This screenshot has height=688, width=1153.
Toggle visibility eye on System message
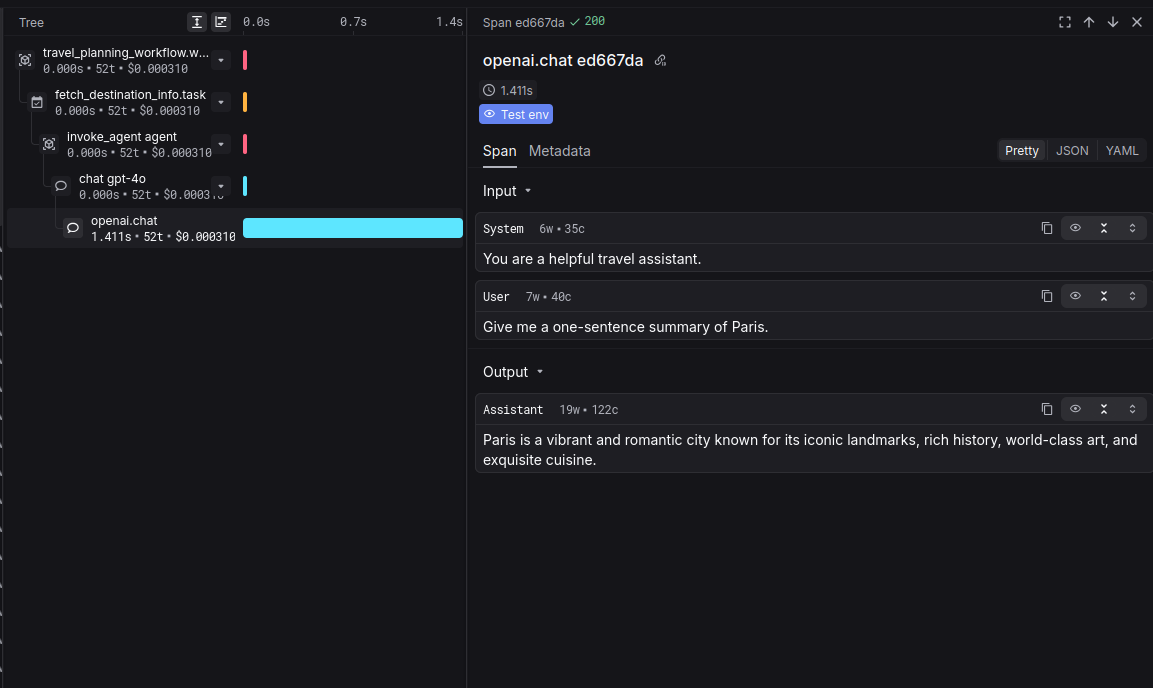[1075, 228]
